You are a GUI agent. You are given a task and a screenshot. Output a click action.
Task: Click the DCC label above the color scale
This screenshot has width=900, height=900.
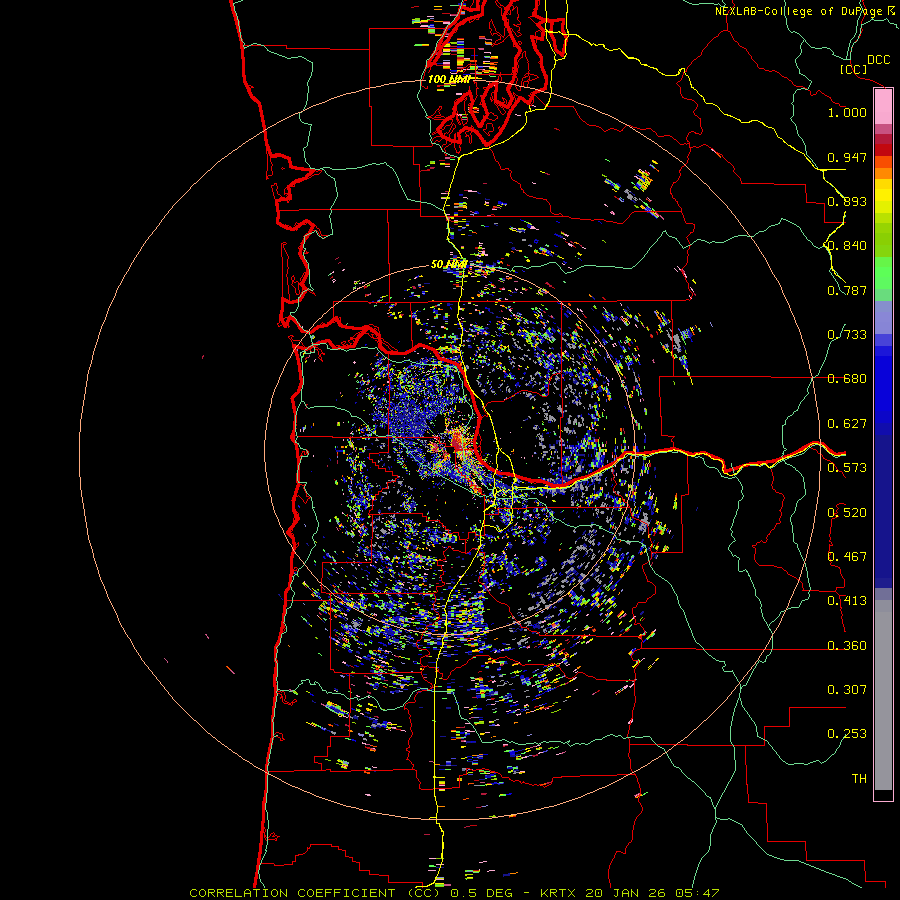(x=878, y=60)
